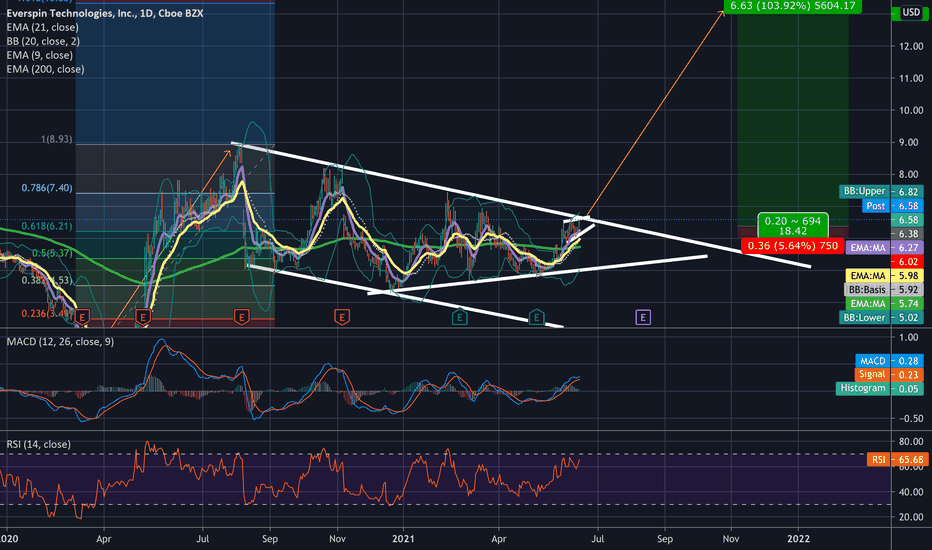Click the 0.786(7.40) Fibonacci level label
This screenshot has width=932, height=550.
coord(47,188)
